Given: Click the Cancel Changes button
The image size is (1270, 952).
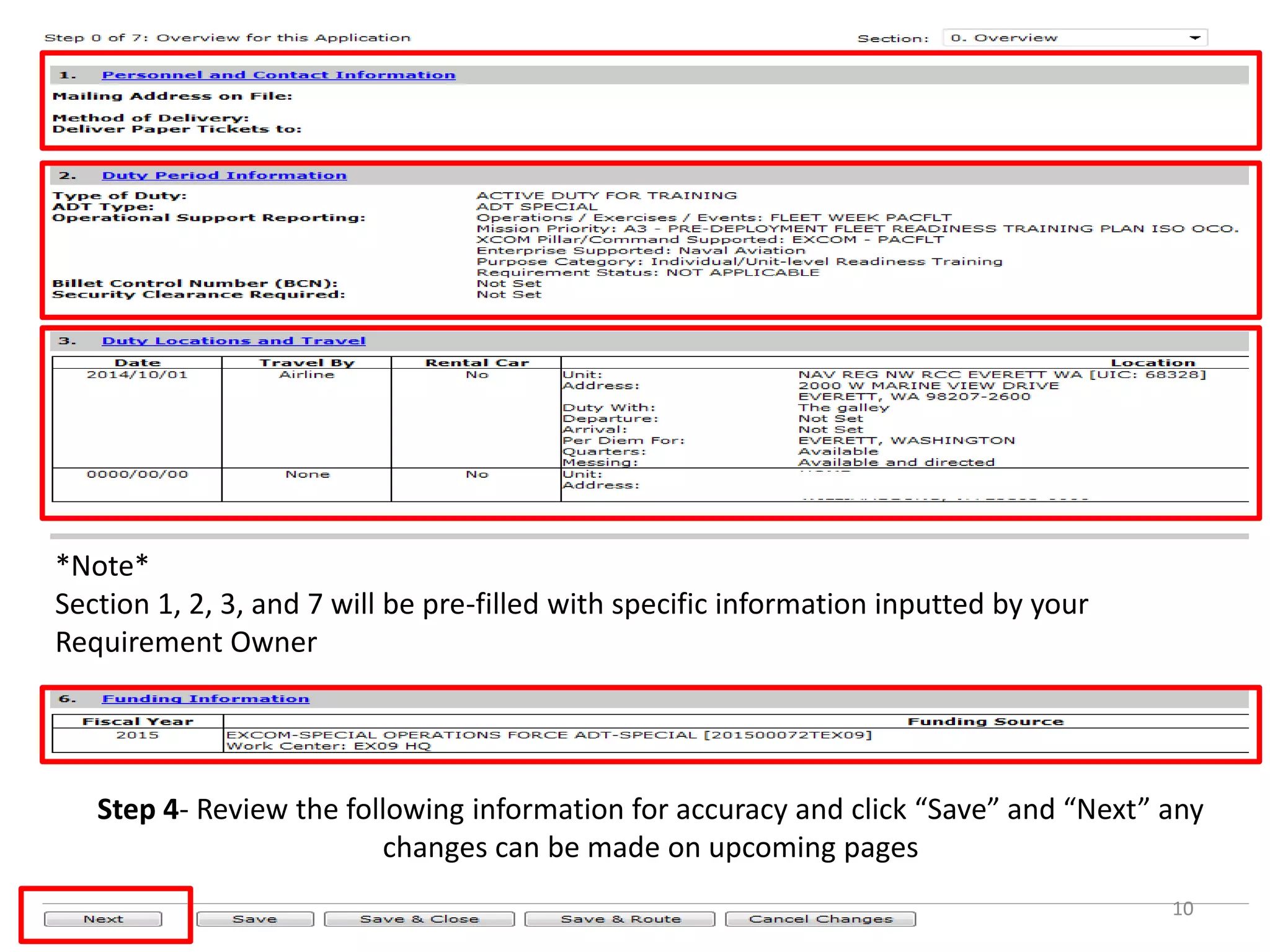Looking at the screenshot, I should (820, 919).
